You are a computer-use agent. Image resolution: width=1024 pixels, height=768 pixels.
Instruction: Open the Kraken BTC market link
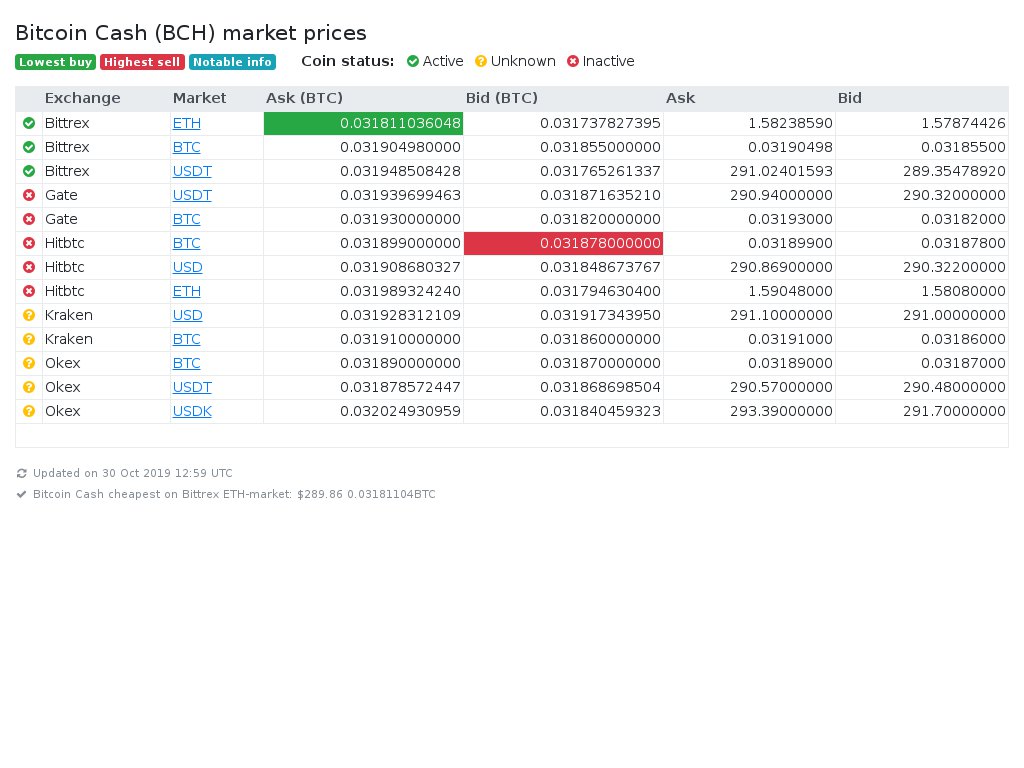pyautogui.click(x=187, y=339)
